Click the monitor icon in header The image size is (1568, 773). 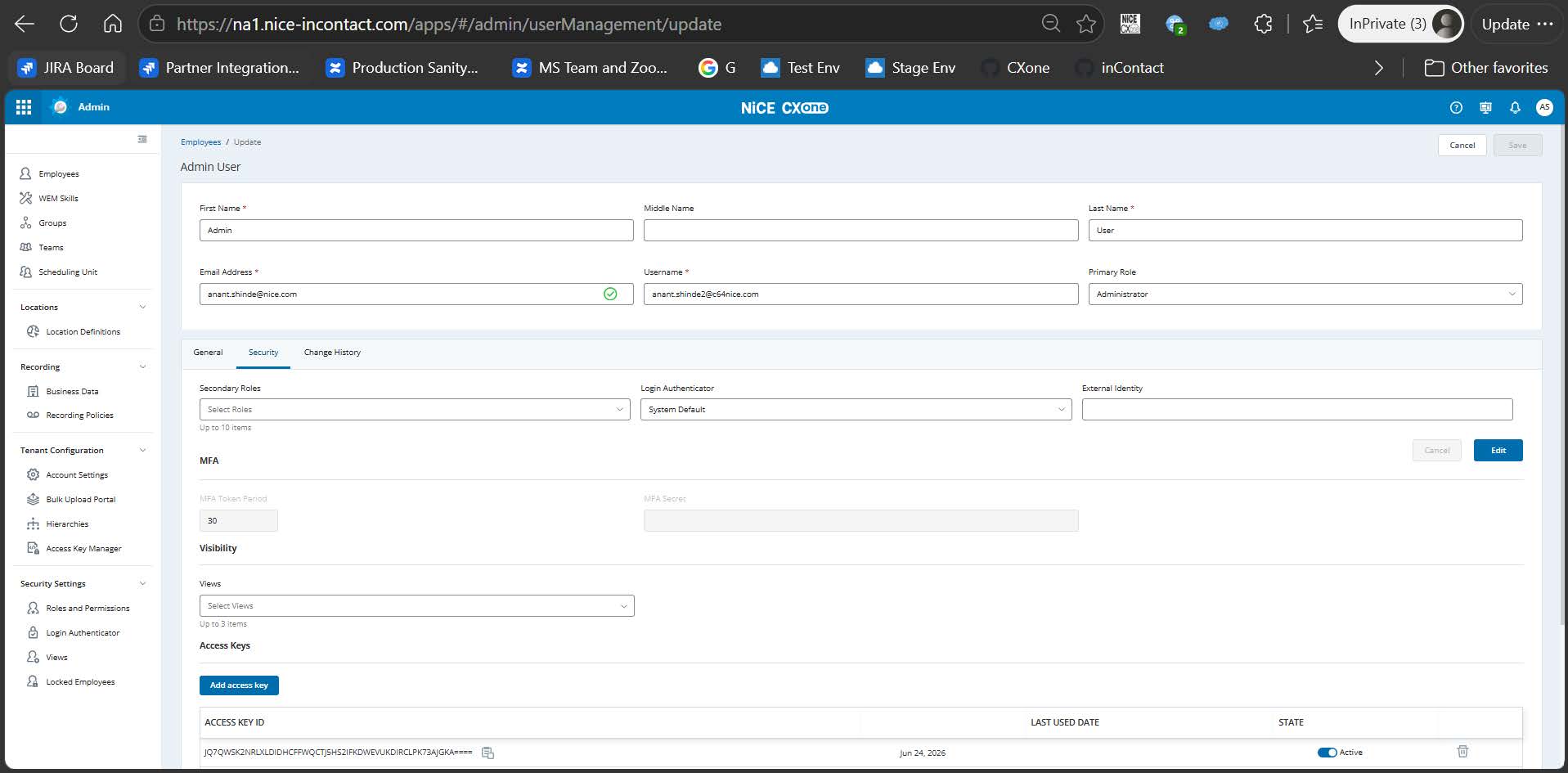[1485, 107]
